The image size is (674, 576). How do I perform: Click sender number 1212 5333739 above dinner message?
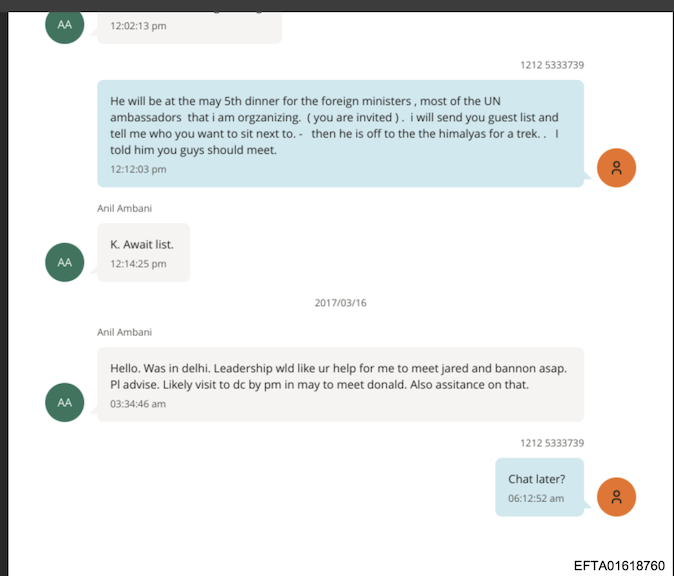click(x=552, y=65)
